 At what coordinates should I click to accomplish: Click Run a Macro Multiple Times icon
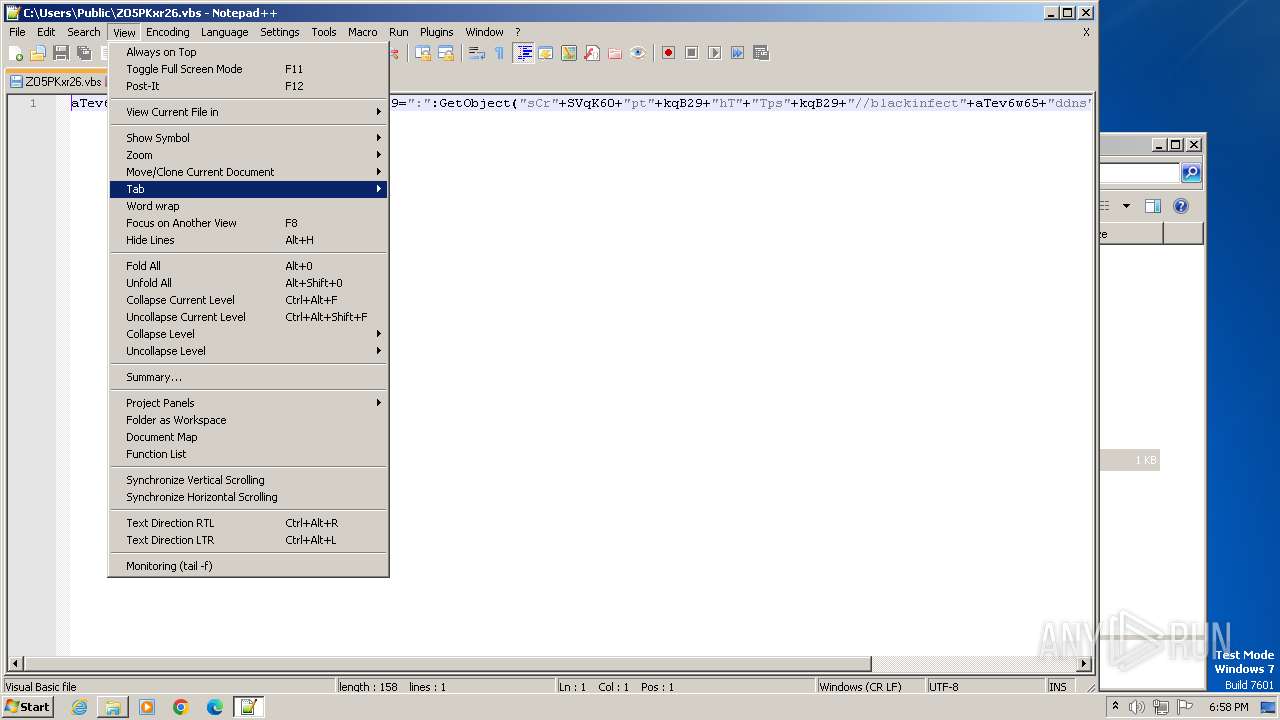pos(737,53)
